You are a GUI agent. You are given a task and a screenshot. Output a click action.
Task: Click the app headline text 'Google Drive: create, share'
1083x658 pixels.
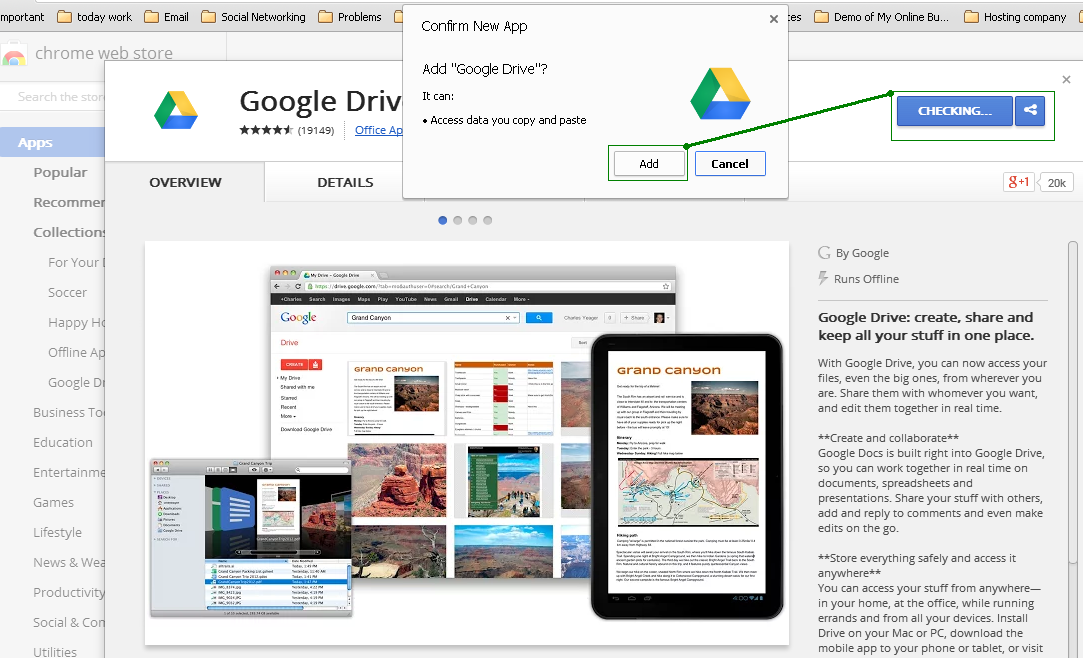[x=926, y=326]
